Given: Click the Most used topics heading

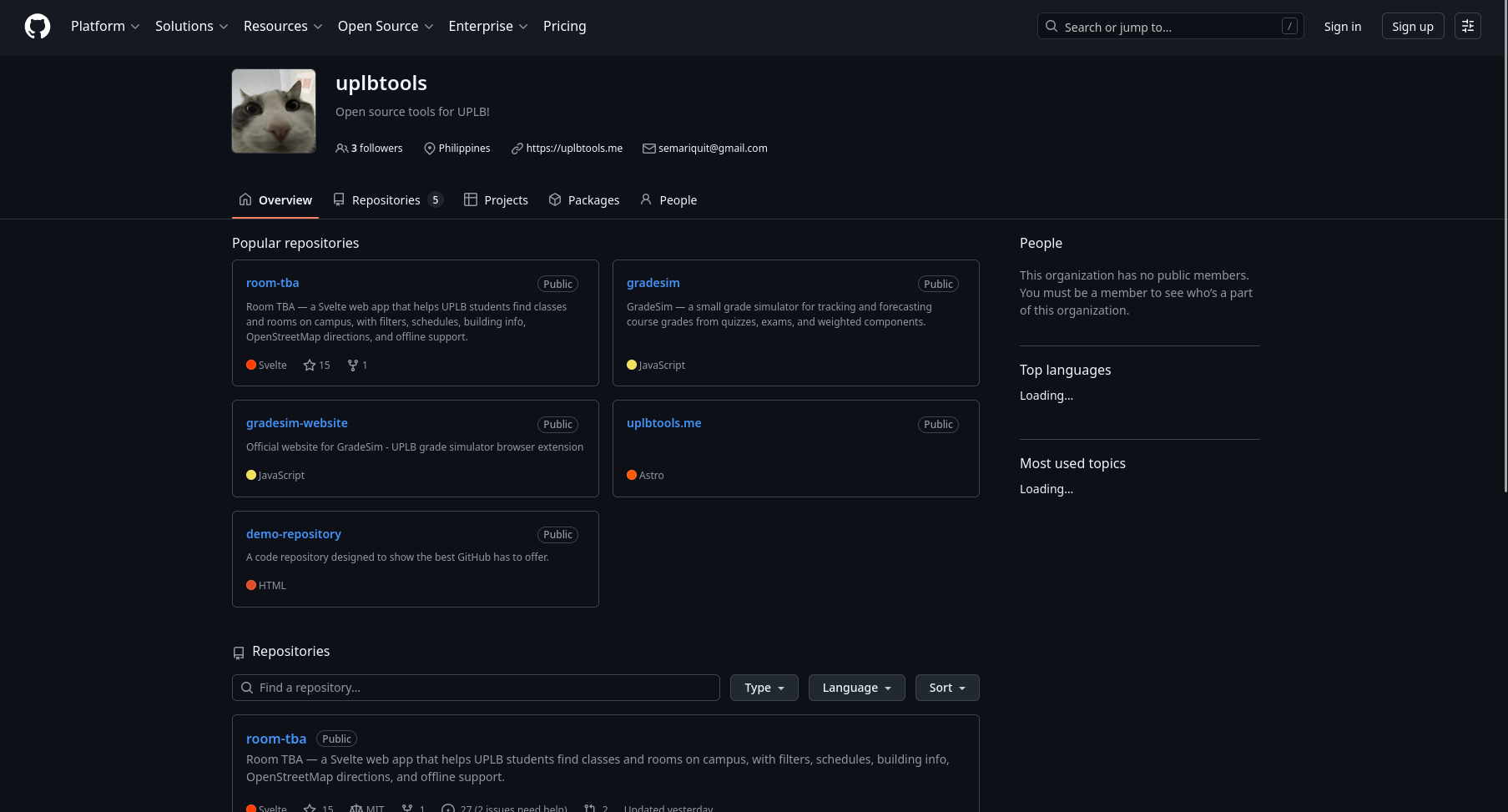Looking at the screenshot, I should [x=1072, y=463].
